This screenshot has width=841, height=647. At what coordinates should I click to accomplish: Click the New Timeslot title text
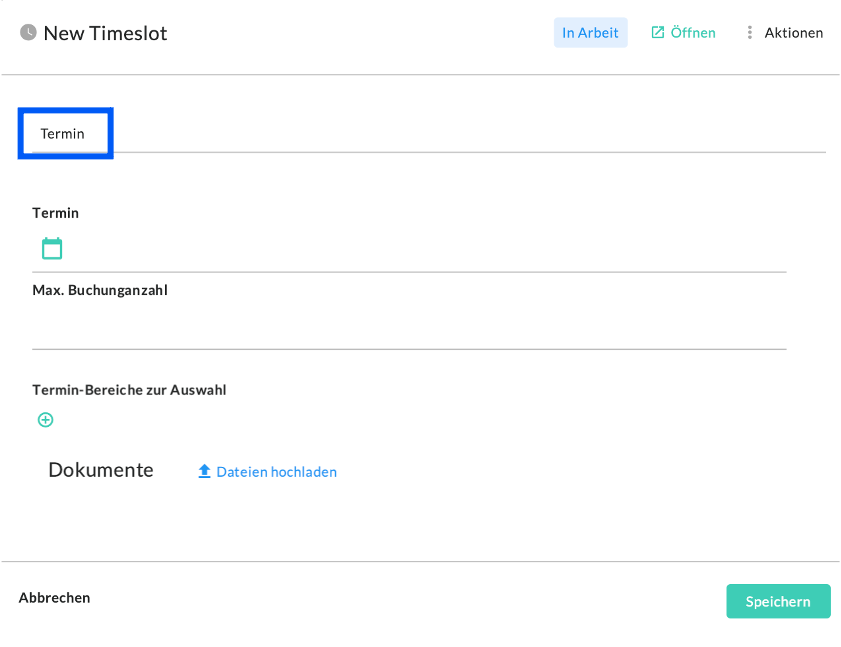click(x=105, y=33)
